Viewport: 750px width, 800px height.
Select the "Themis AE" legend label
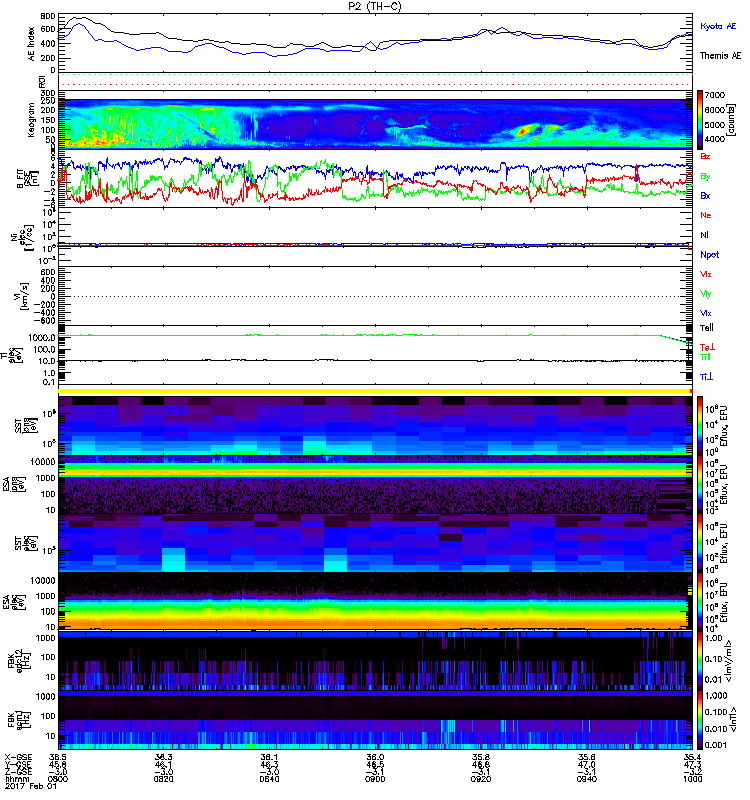tap(720, 55)
